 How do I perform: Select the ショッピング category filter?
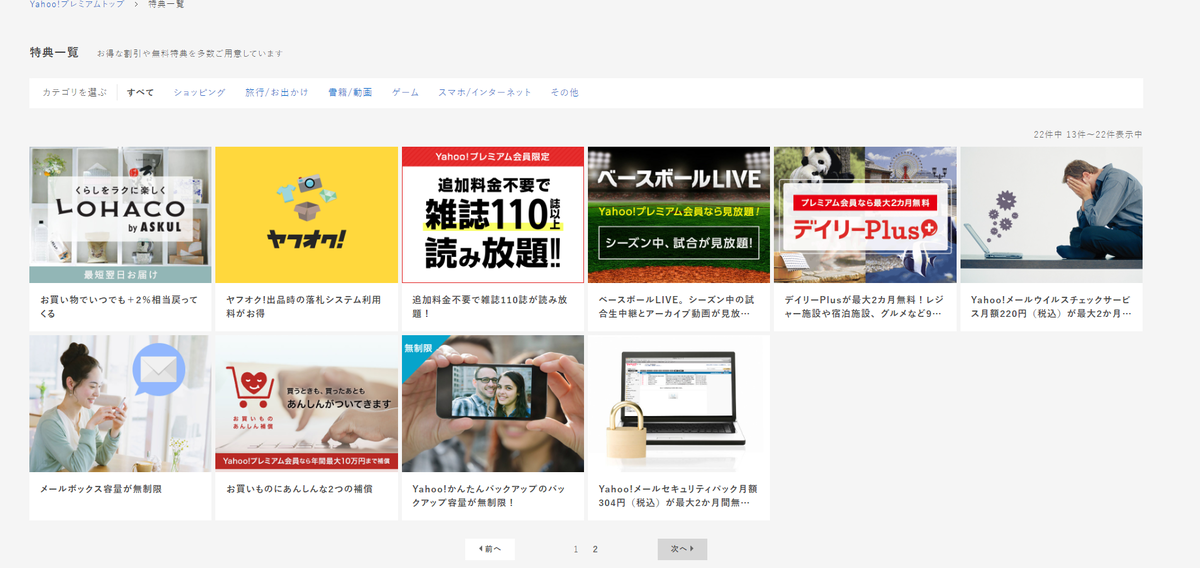(x=199, y=93)
